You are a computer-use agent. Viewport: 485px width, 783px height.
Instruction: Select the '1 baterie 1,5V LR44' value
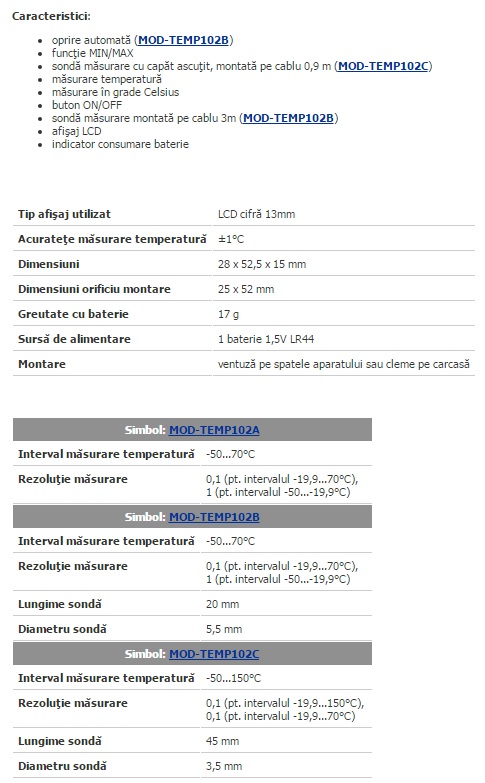pos(266,339)
